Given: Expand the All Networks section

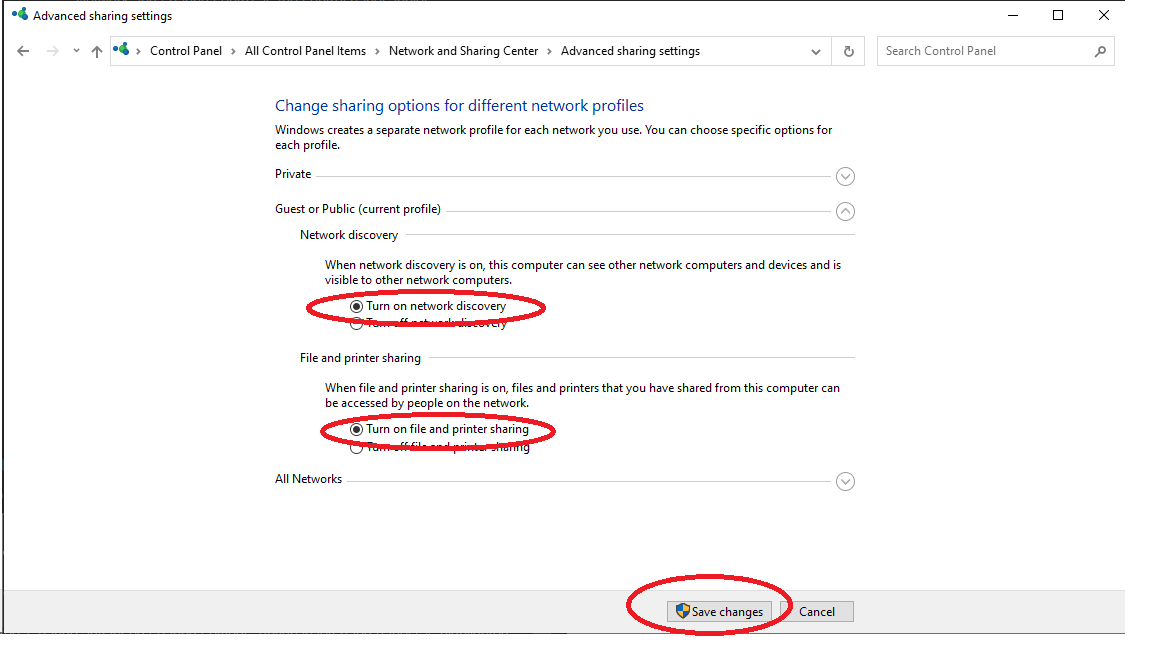Looking at the screenshot, I should pos(845,481).
